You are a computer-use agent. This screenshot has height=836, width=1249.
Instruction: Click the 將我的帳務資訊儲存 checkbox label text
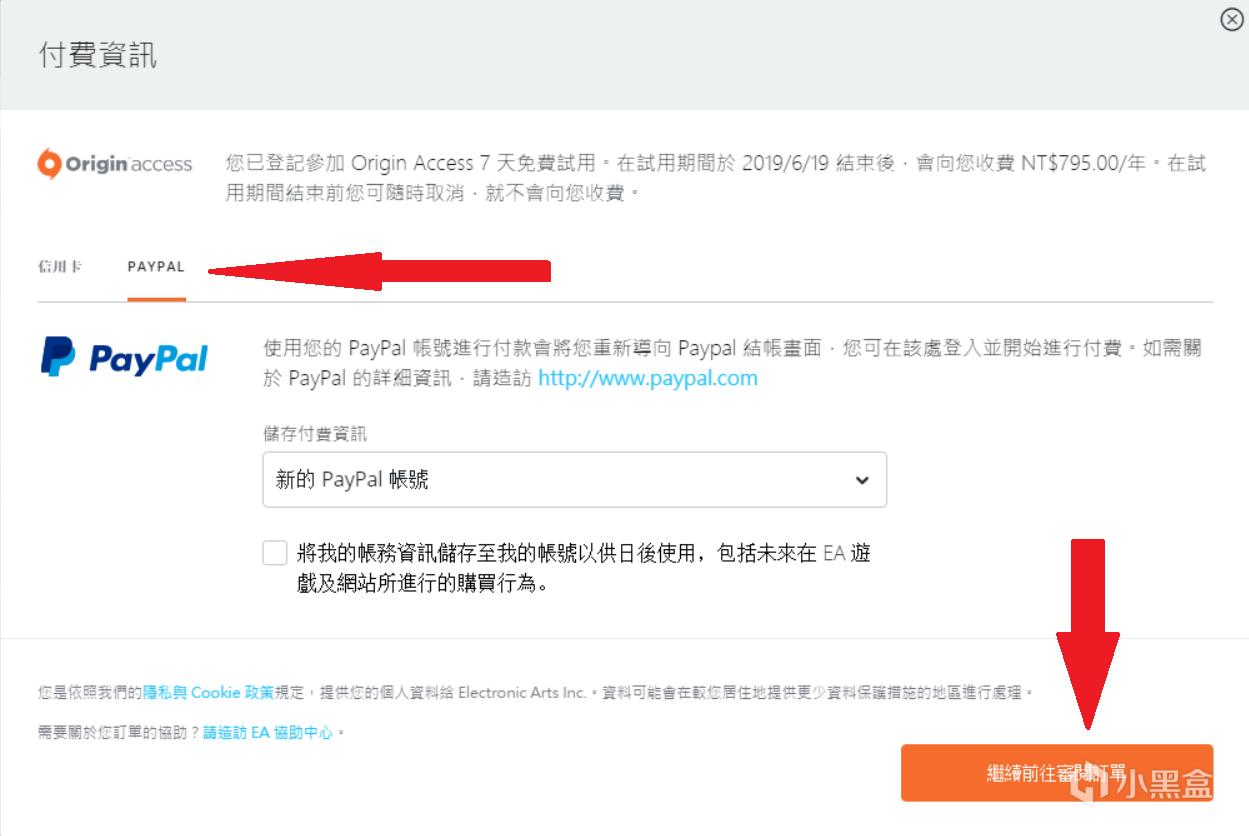583,567
